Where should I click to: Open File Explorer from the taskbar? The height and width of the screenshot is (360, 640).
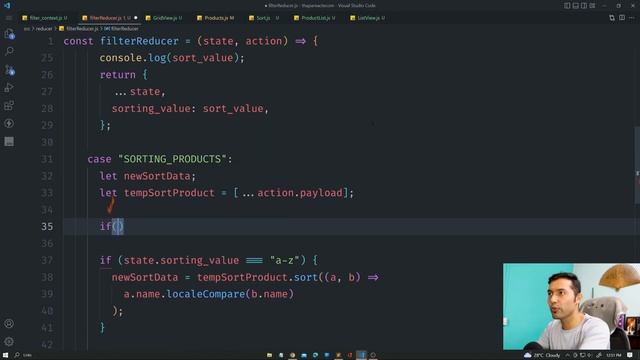tap(269, 355)
